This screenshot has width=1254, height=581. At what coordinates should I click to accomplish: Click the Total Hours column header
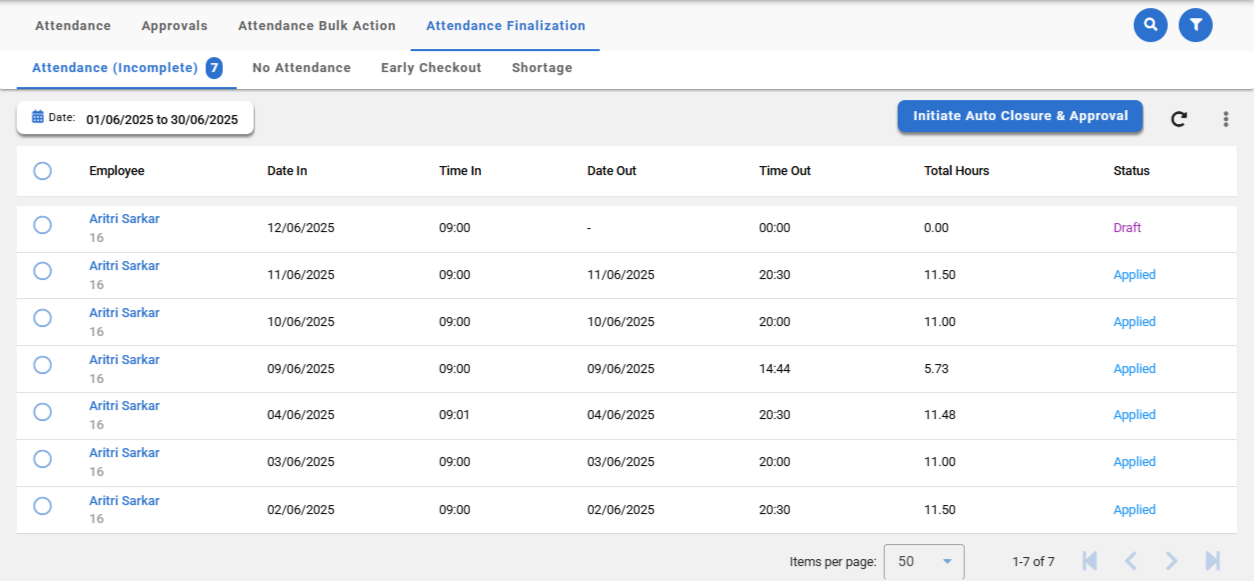pos(956,171)
